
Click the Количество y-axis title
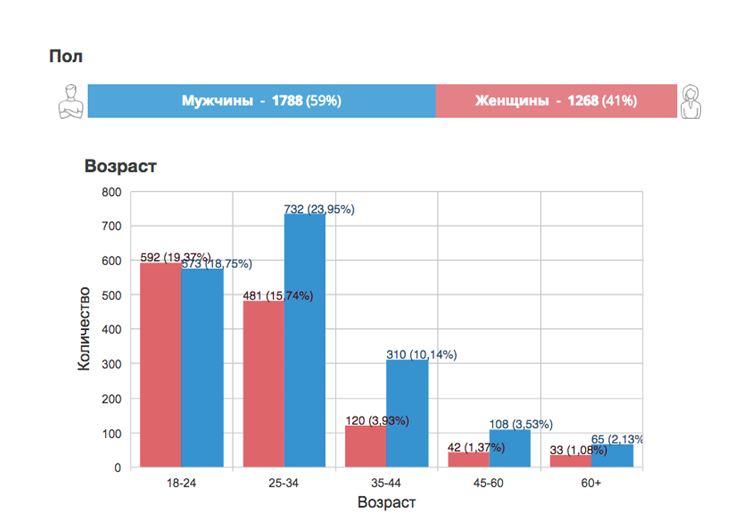coord(83,329)
